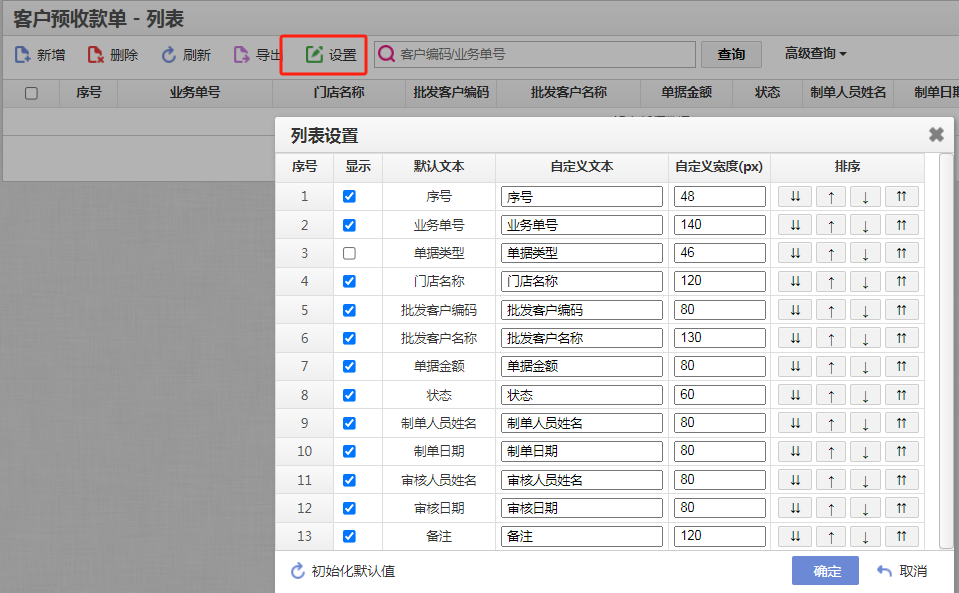
Task: Click 门店名称 column header in list
Action: tap(339, 93)
